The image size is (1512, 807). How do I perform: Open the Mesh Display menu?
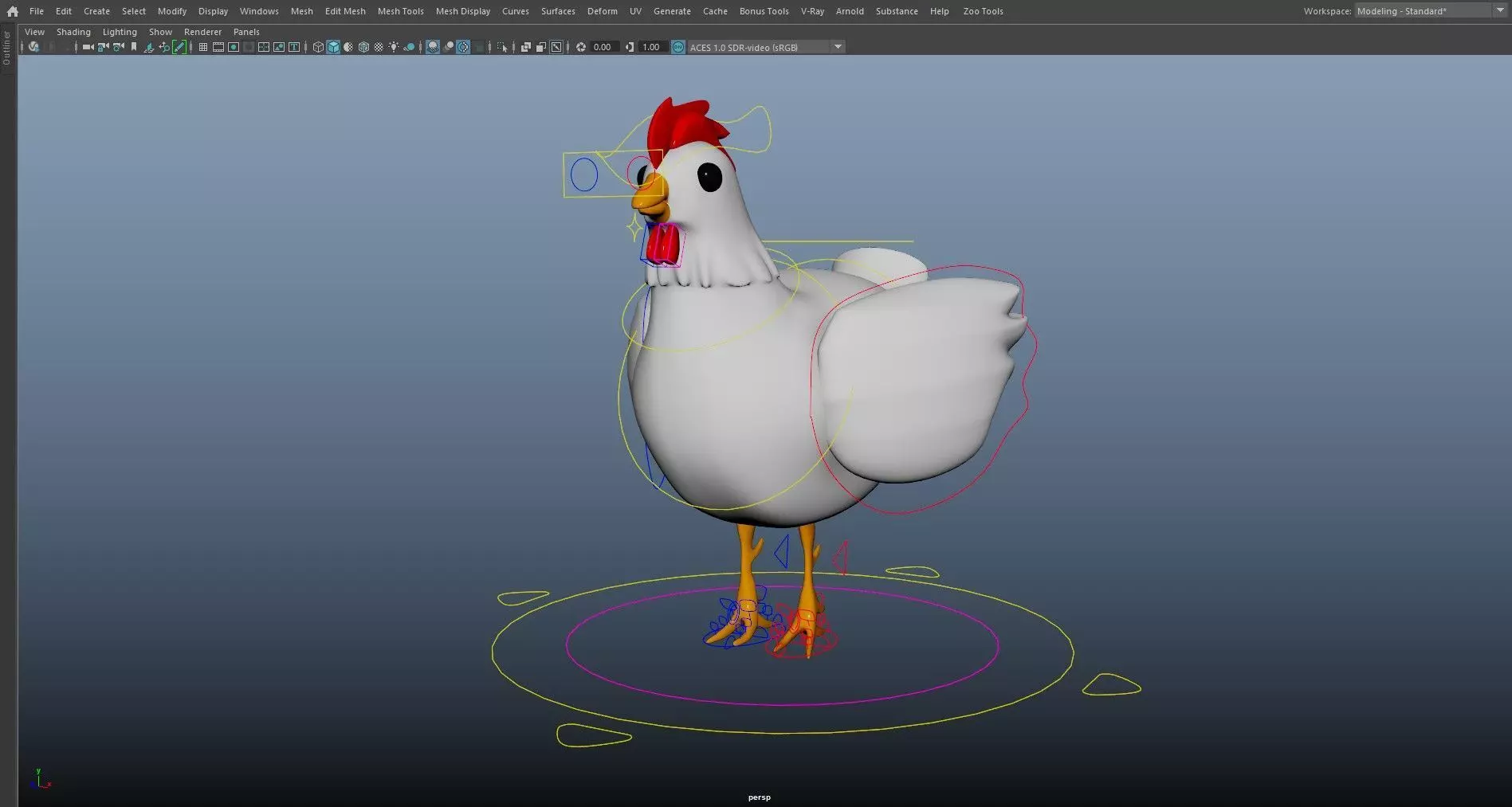[462, 11]
